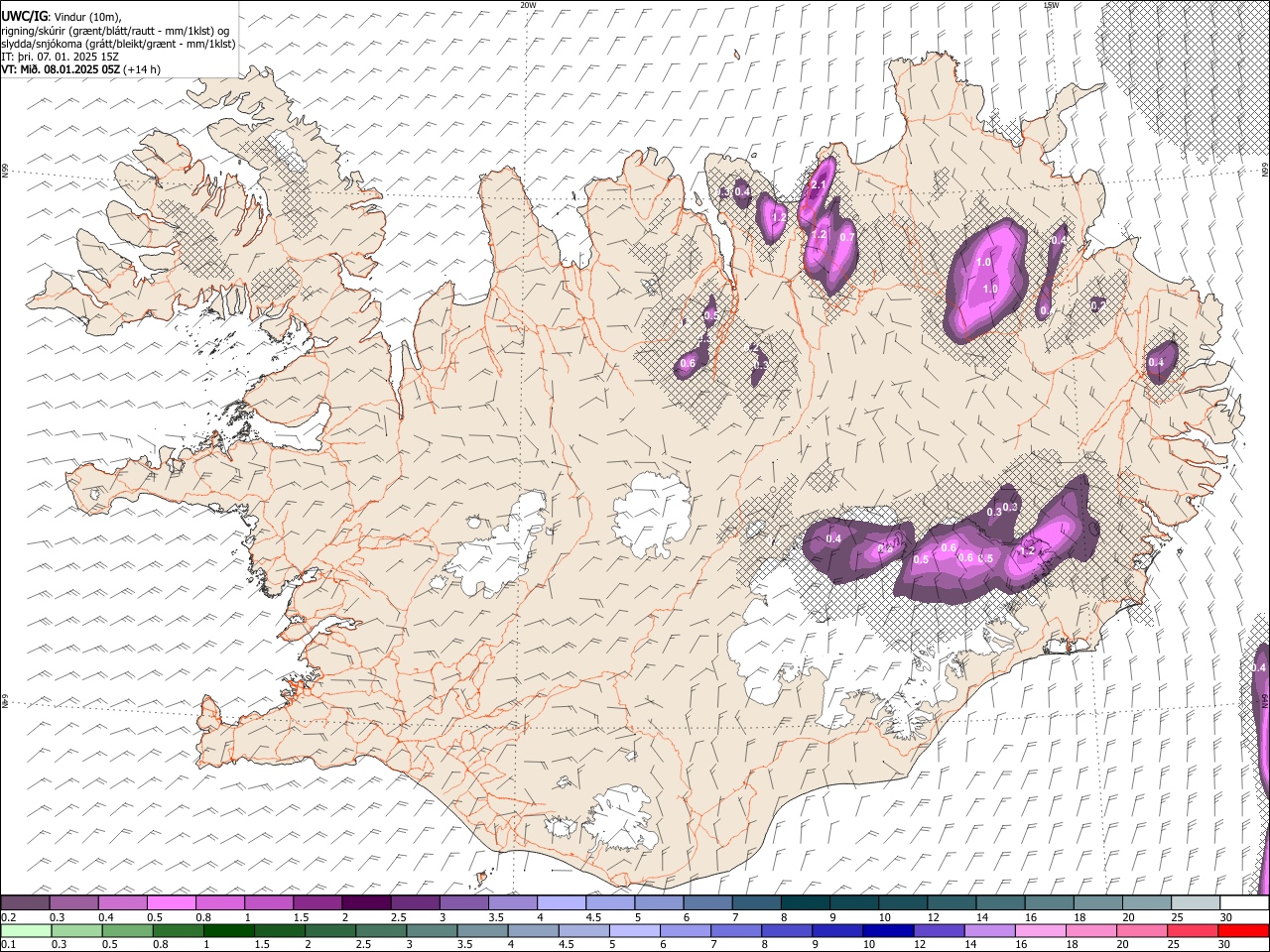Pick the bright pink 0.5 snow legend swatch
1270x952 pixels.
pos(171,903)
